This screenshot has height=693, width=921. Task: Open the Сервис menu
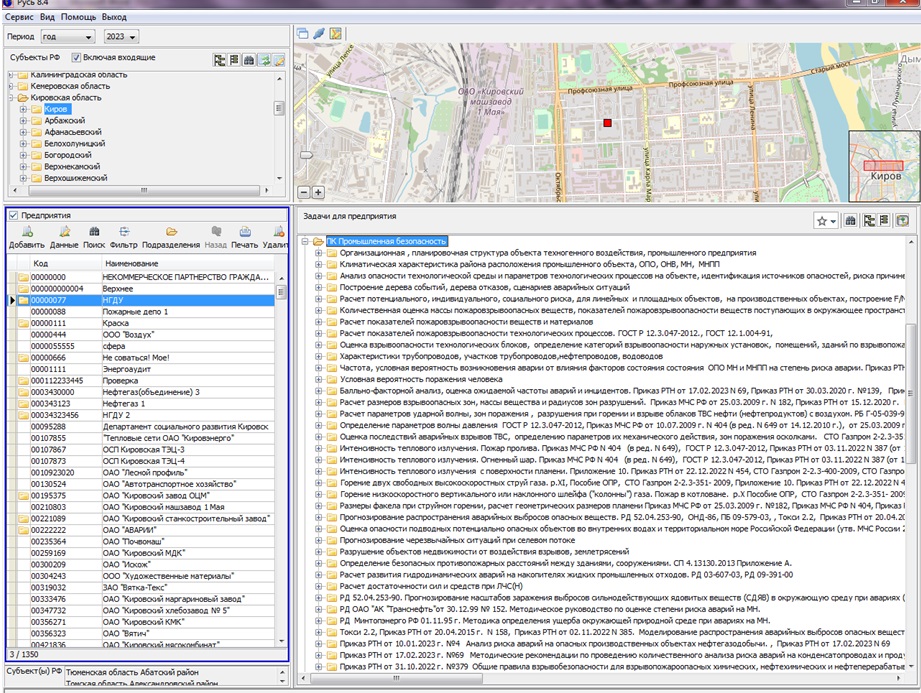pyautogui.click(x=19, y=18)
